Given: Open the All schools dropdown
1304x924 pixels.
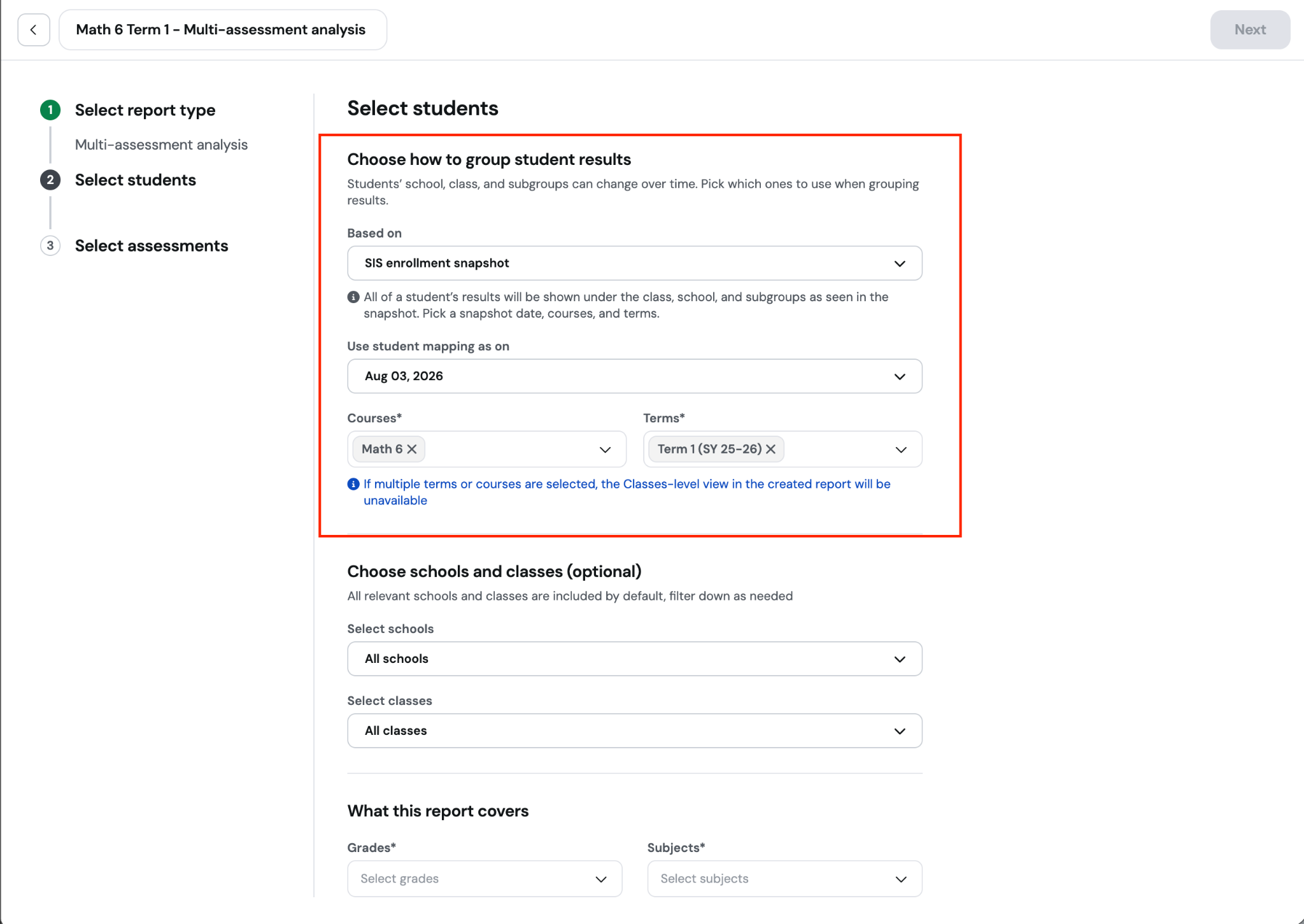Looking at the screenshot, I should coord(634,659).
